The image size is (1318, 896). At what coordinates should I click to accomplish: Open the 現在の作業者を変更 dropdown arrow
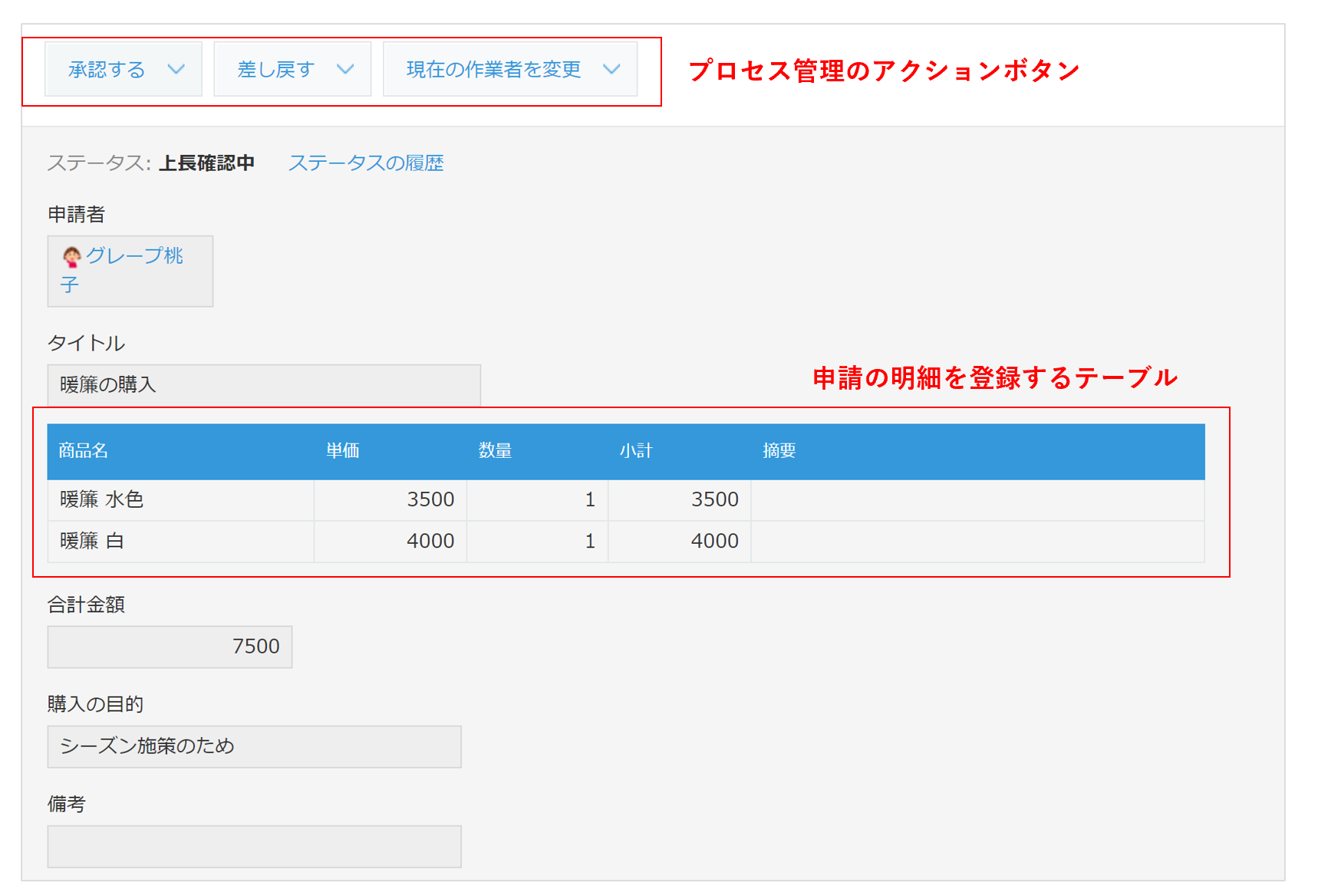(611, 68)
